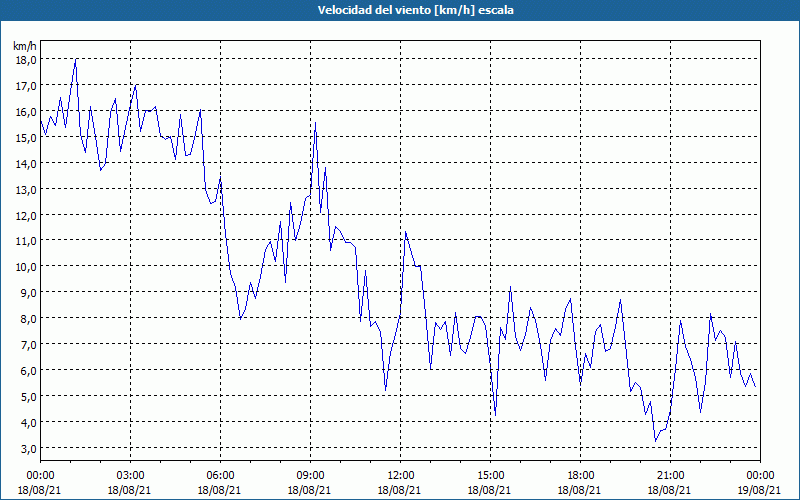This screenshot has width=800, height=500.
Task: Click the 18:00 time axis label
Action: pyautogui.click(x=580, y=476)
